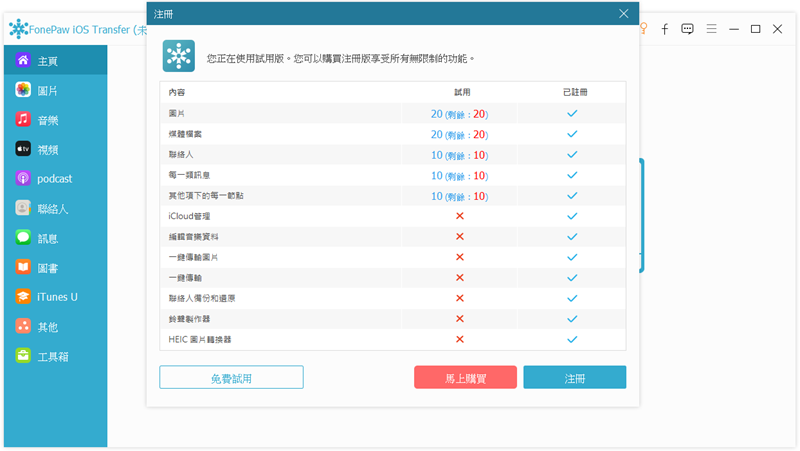The height and width of the screenshot is (451, 800).
Task: Click red X in 鈴聲製作器 row
Action: click(460, 318)
